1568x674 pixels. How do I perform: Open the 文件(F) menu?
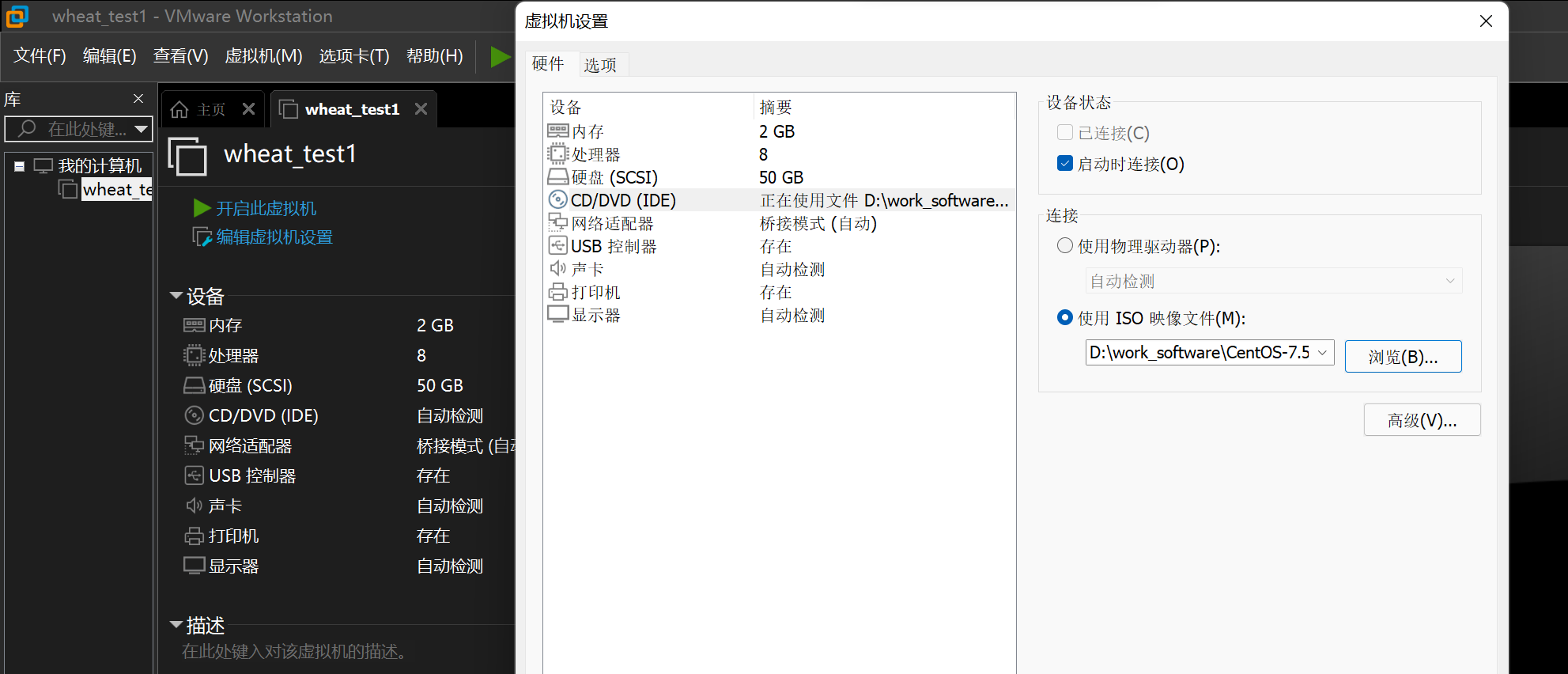coord(40,56)
